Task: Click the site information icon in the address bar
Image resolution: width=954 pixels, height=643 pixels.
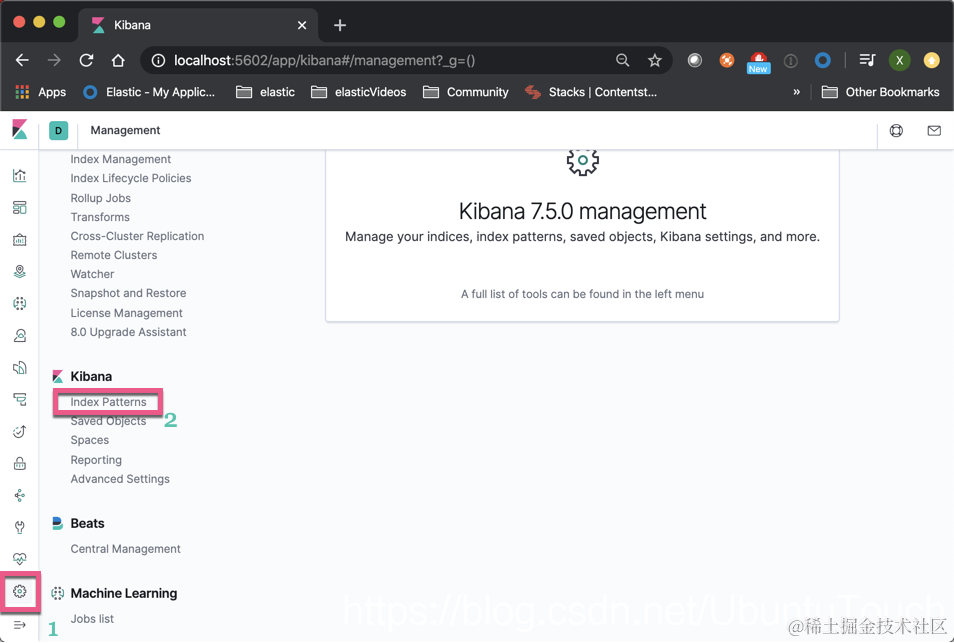Action: [158, 60]
